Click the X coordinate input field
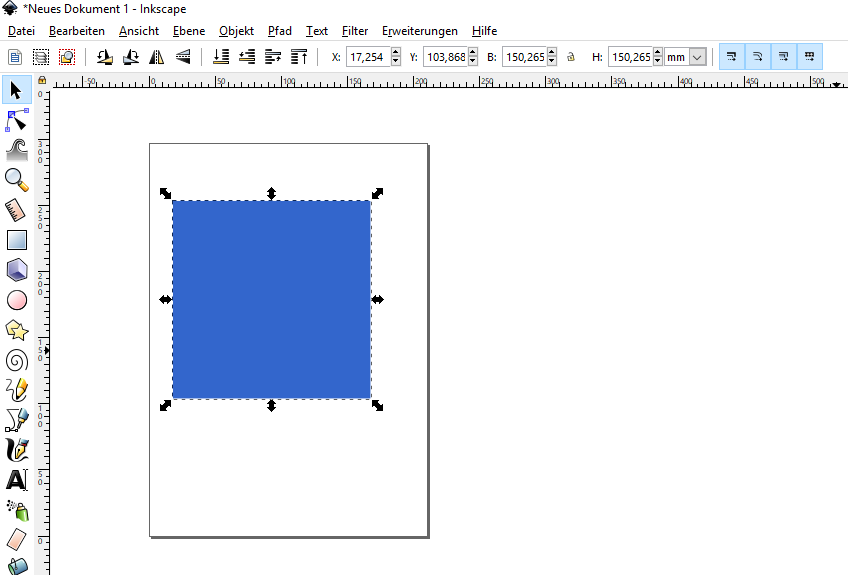 (x=369, y=57)
